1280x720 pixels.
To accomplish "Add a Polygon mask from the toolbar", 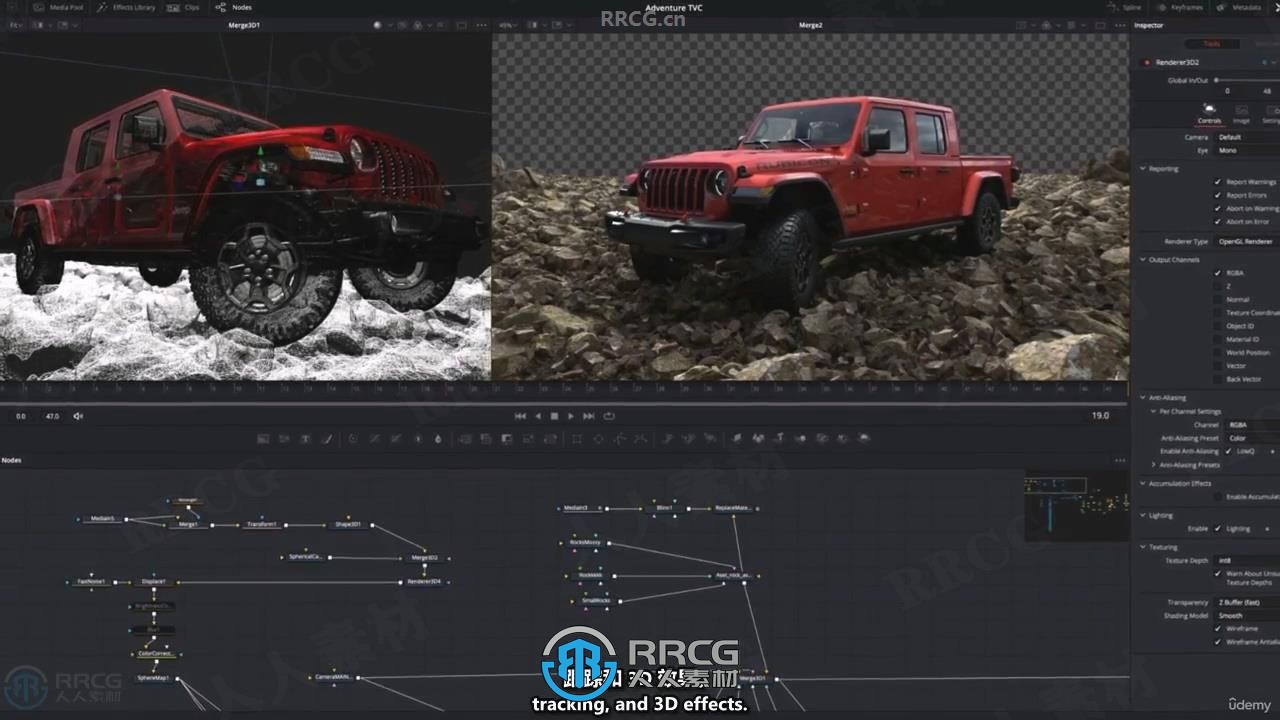I will pos(620,438).
